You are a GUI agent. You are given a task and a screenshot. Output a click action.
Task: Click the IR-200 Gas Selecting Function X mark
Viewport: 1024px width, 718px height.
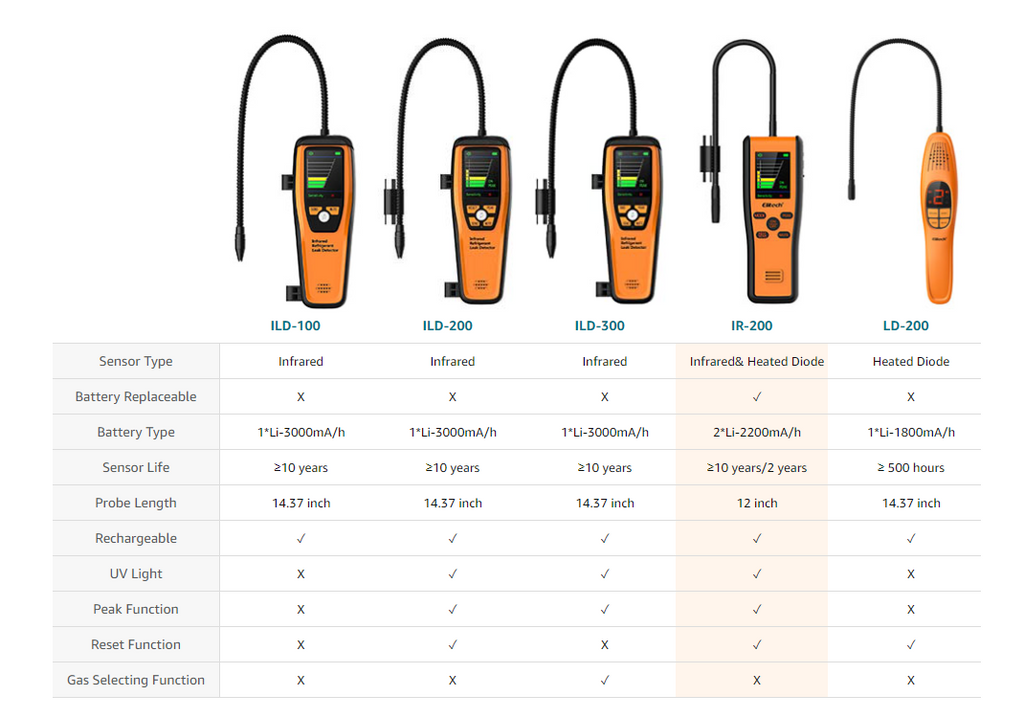point(757,680)
